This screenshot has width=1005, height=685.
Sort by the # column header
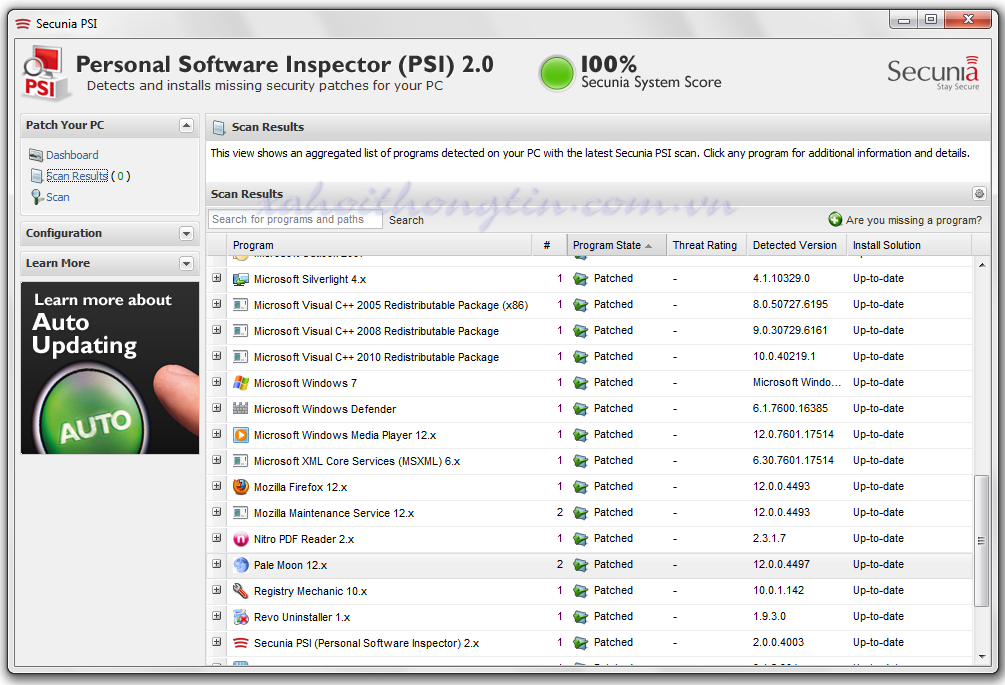pos(549,245)
